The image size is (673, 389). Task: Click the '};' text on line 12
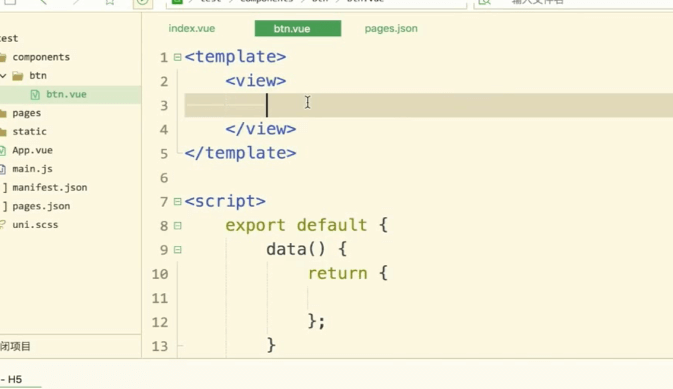point(317,322)
